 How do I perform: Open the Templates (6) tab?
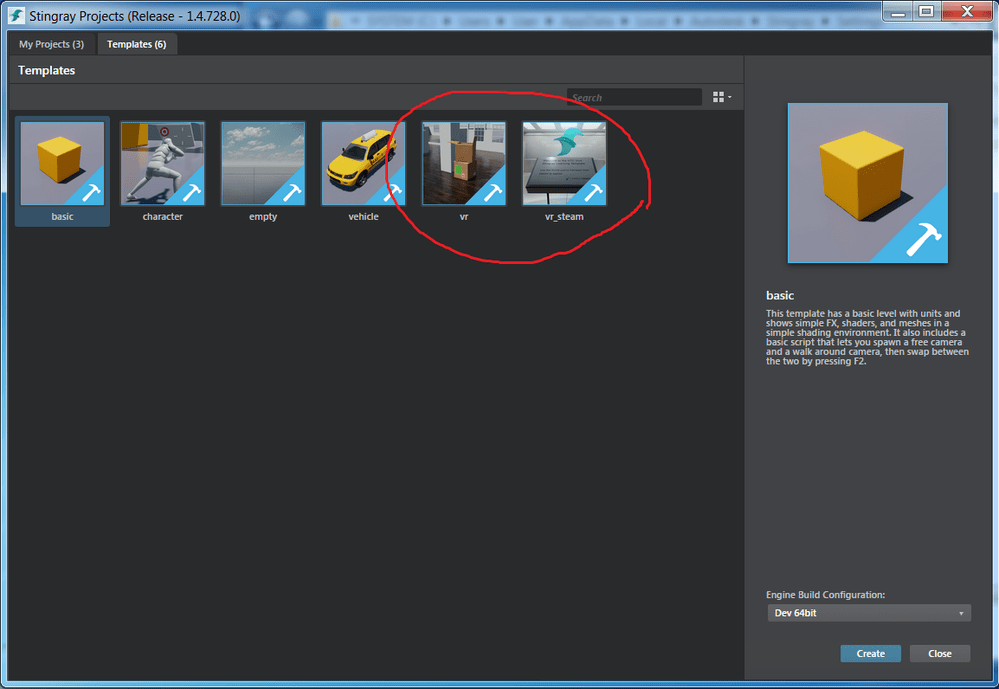point(136,44)
